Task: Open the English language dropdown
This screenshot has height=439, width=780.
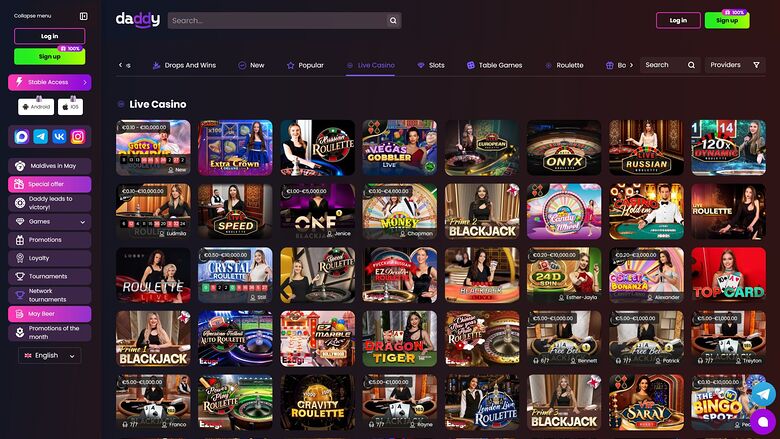Action: 50,355
